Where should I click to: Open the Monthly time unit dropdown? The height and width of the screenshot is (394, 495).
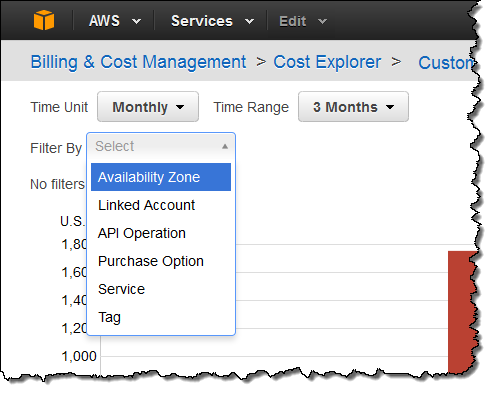click(x=148, y=107)
